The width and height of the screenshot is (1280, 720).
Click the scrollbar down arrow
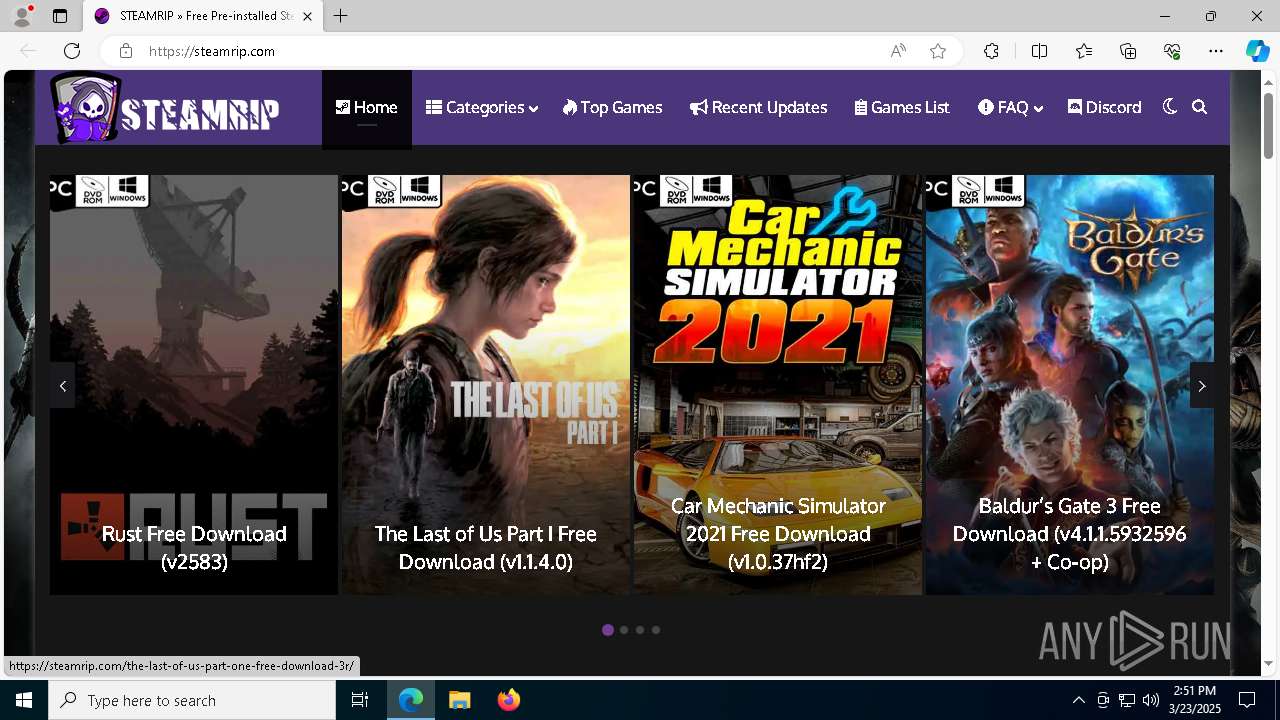[1268, 663]
